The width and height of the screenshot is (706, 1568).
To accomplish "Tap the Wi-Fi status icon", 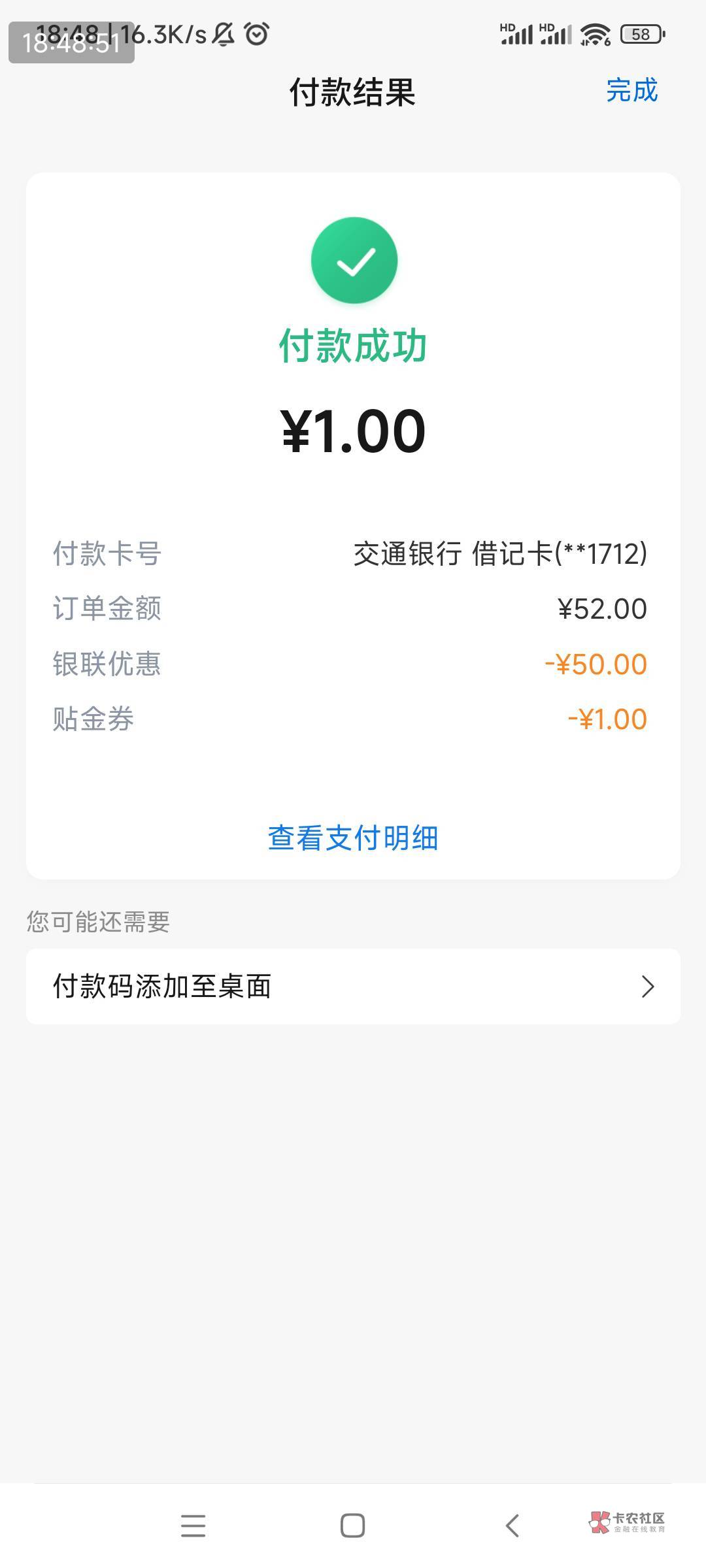I will [594, 34].
